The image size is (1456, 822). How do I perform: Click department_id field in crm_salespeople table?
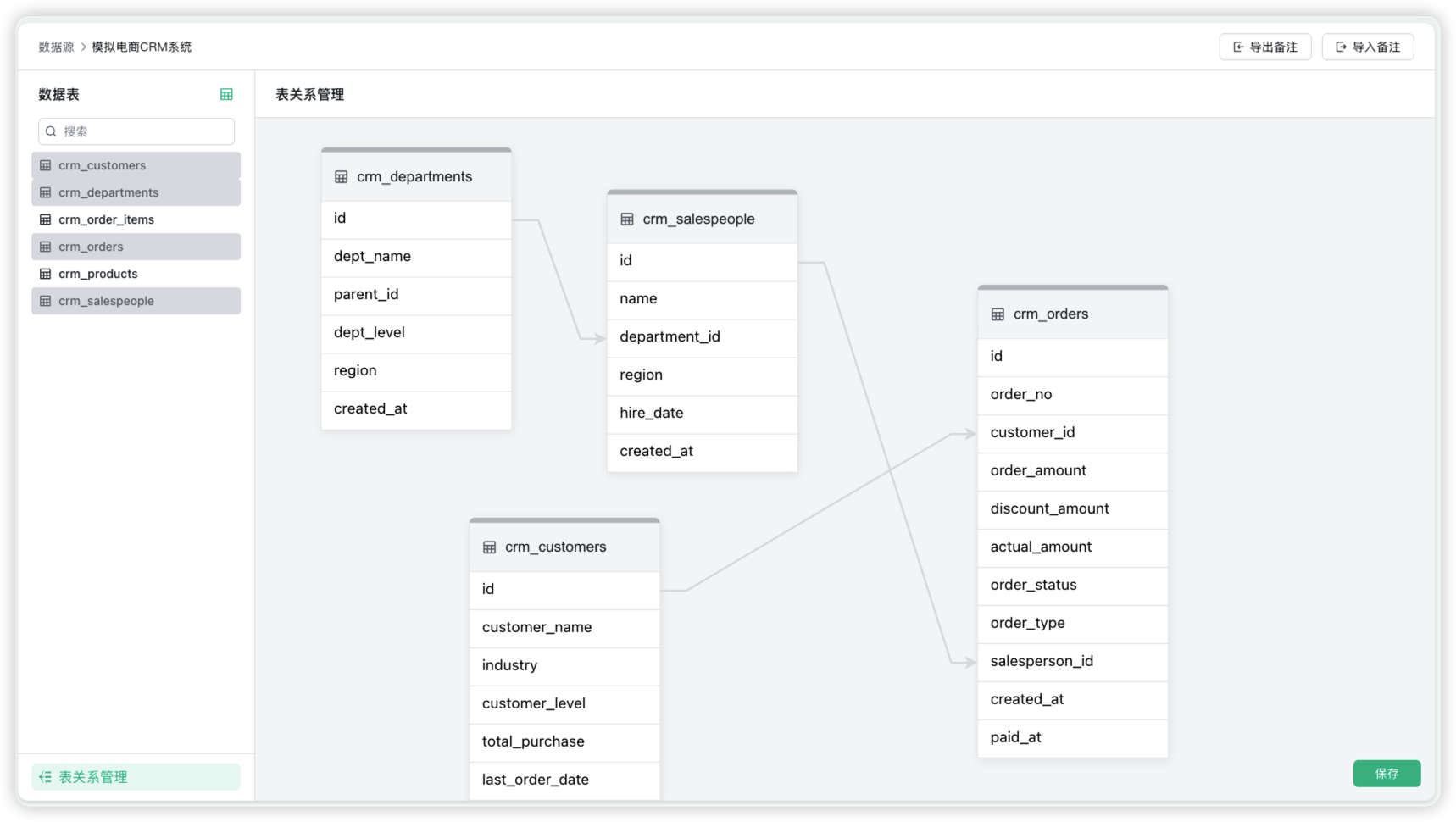pos(670,336)
